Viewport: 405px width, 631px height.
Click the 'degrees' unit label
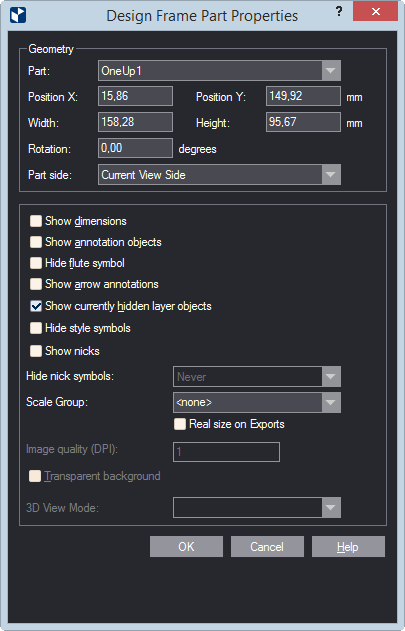point(197,149)
